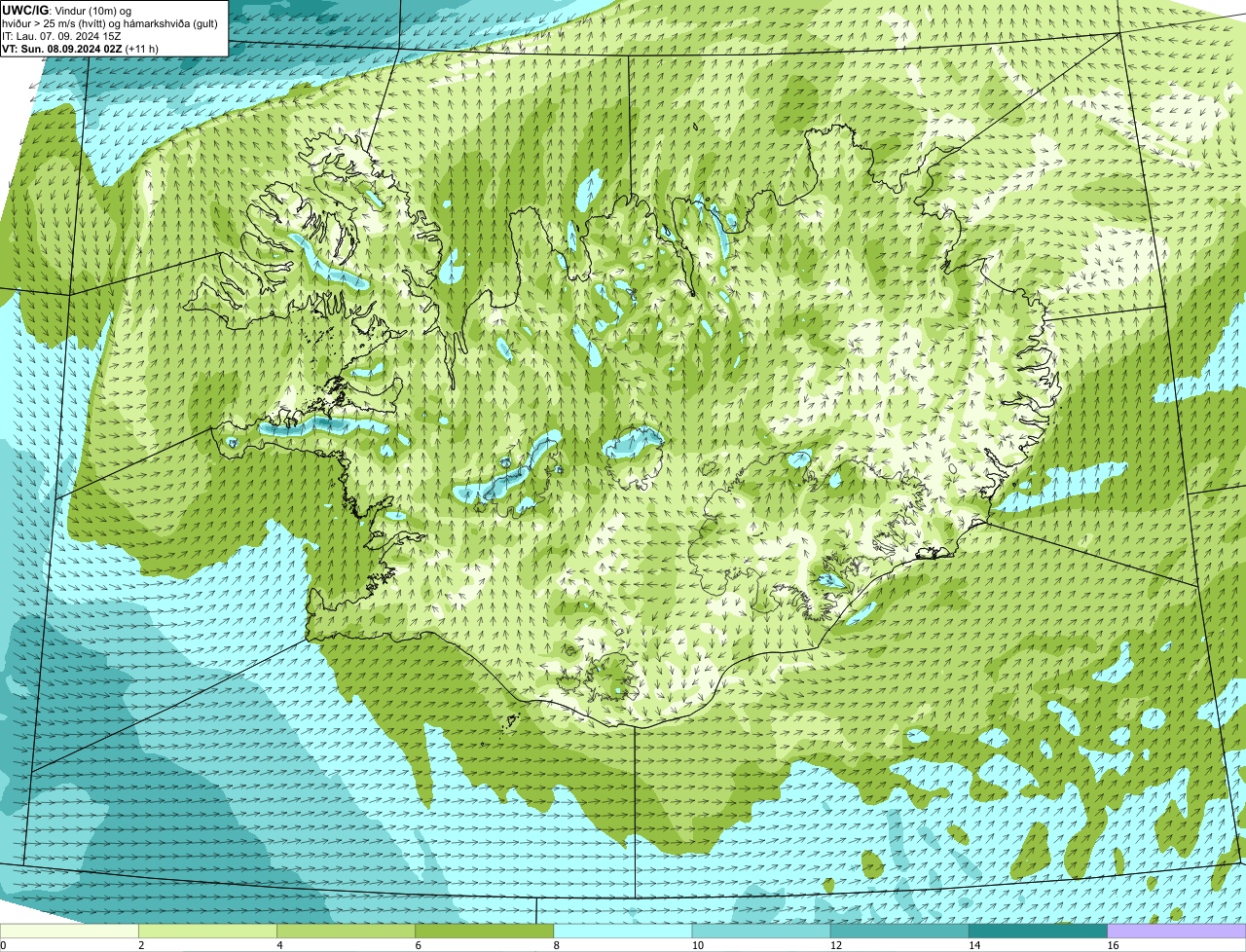Pick the 8–10 m/s light cyan legend segment
The height and width of the screenshot is (952, 1246).
(x=623, y=932)
